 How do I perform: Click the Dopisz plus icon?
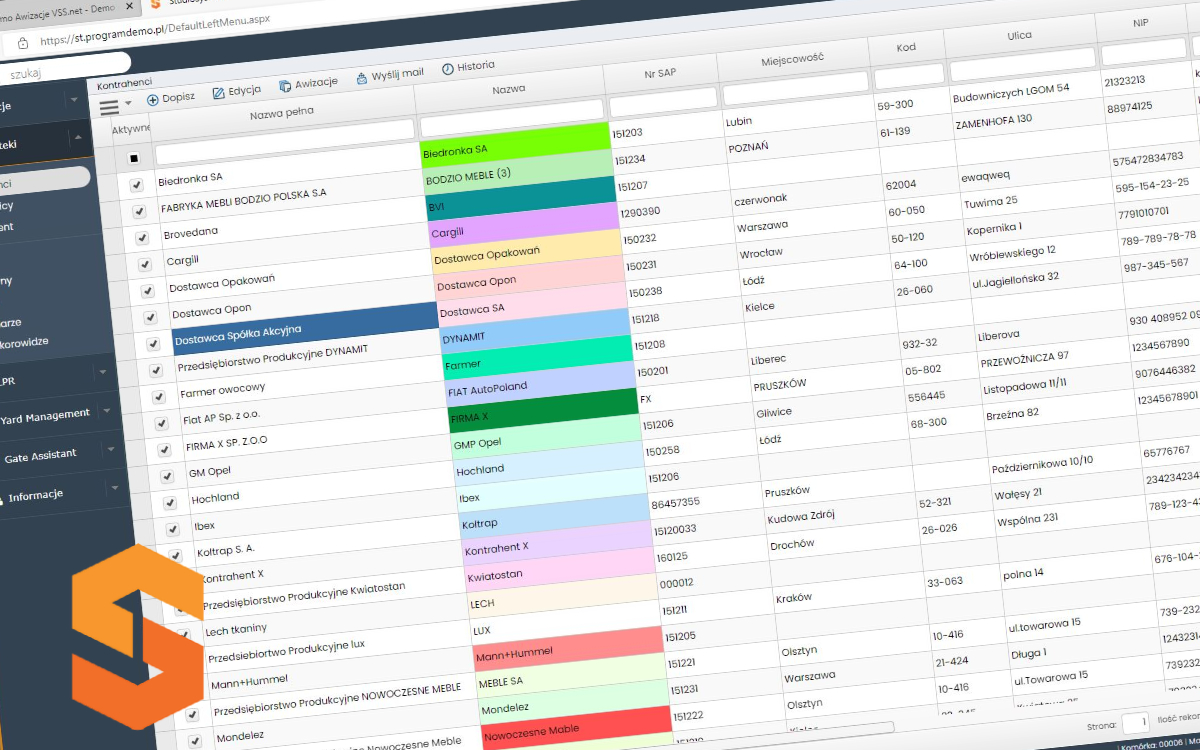(x=153, y=99)
